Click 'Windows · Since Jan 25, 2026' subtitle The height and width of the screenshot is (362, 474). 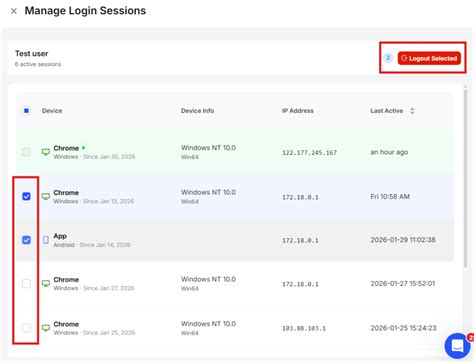click(x=94, y=333)
